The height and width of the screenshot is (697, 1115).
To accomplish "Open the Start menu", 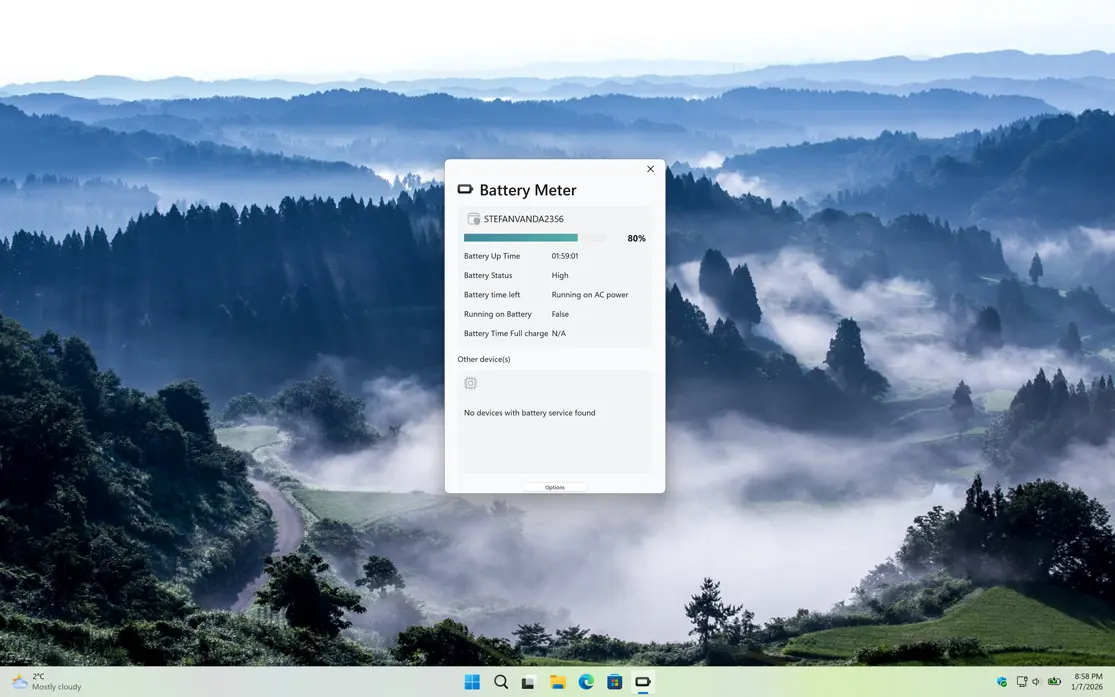I will click(471, 681).
